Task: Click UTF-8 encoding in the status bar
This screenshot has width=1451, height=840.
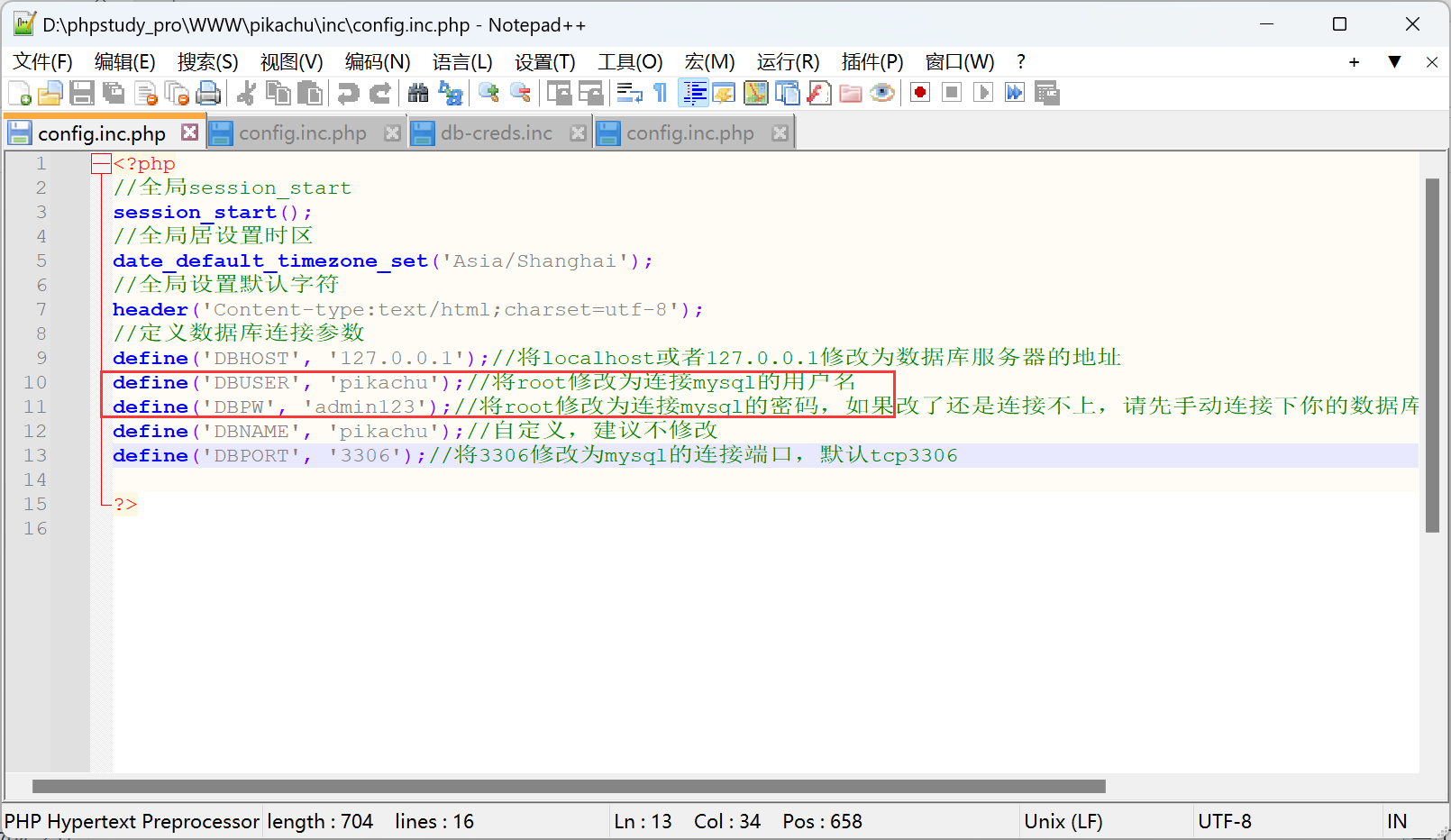Action: (x=1225, y=821)
